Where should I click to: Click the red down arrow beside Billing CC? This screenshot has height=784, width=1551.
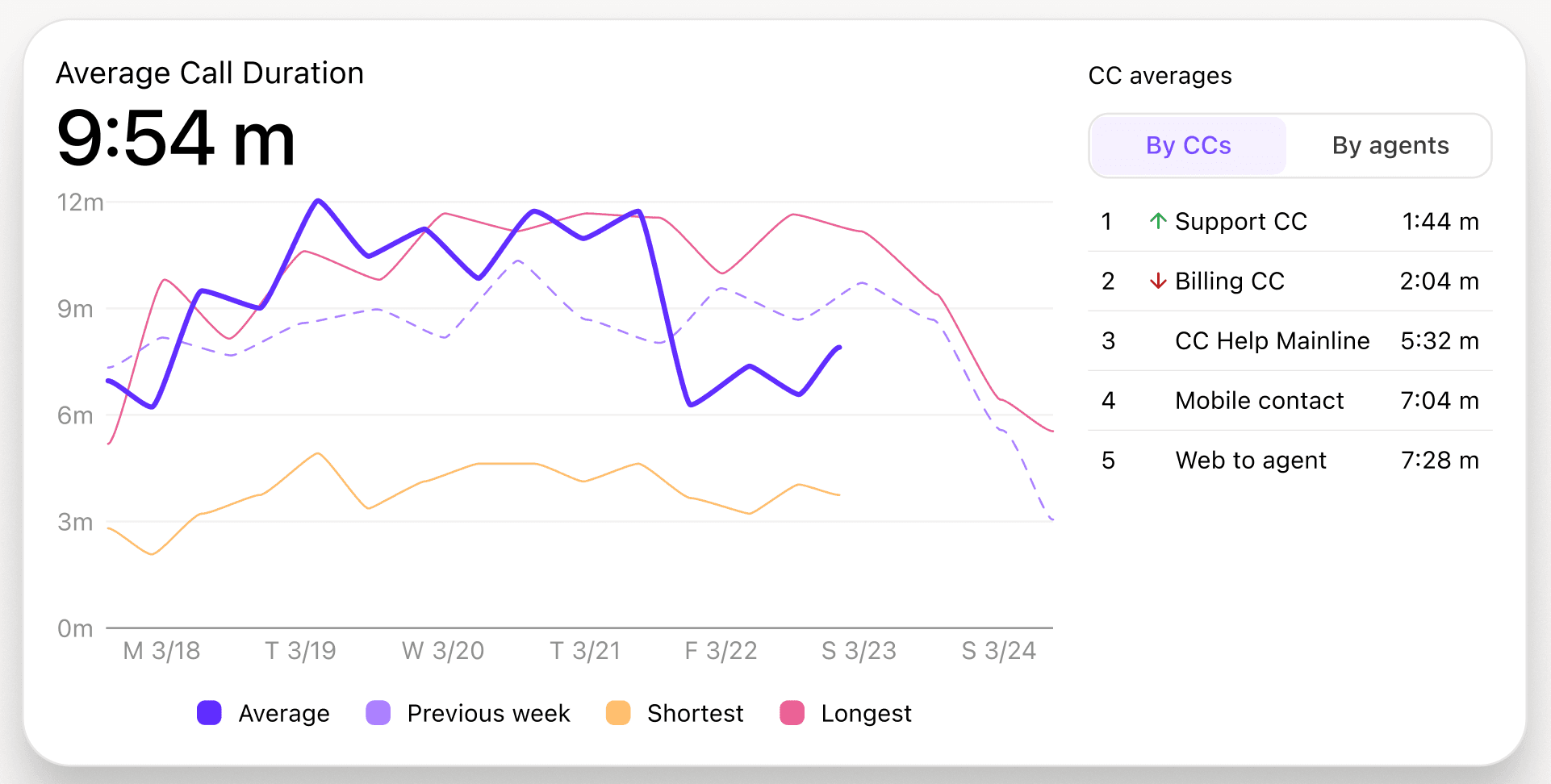1158,281
